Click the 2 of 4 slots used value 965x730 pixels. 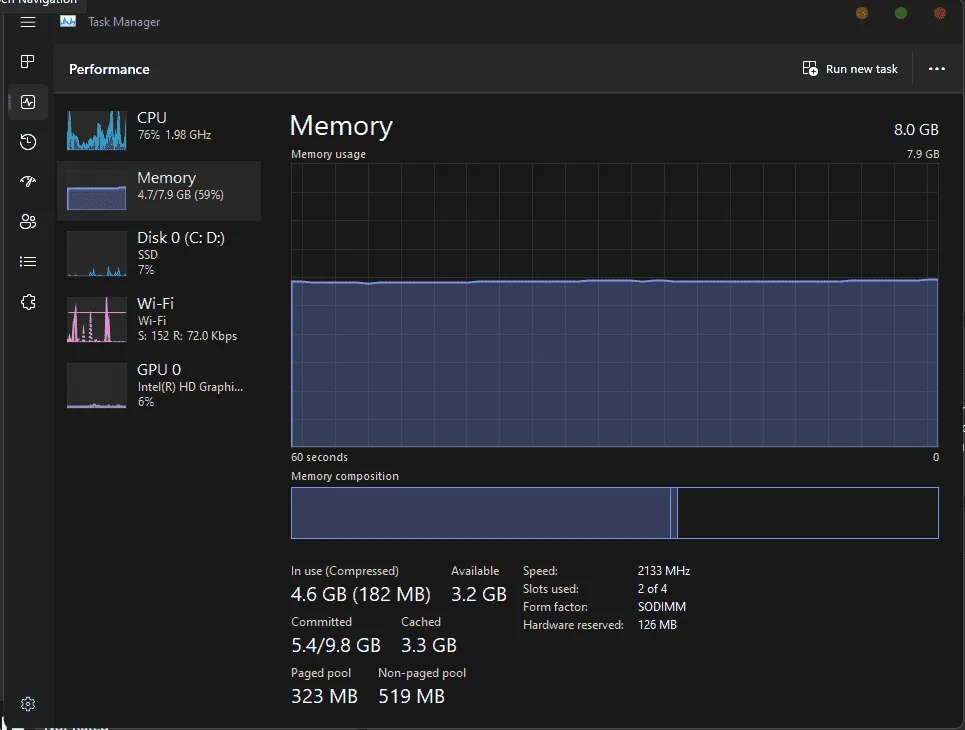click(x=652, y=588)
